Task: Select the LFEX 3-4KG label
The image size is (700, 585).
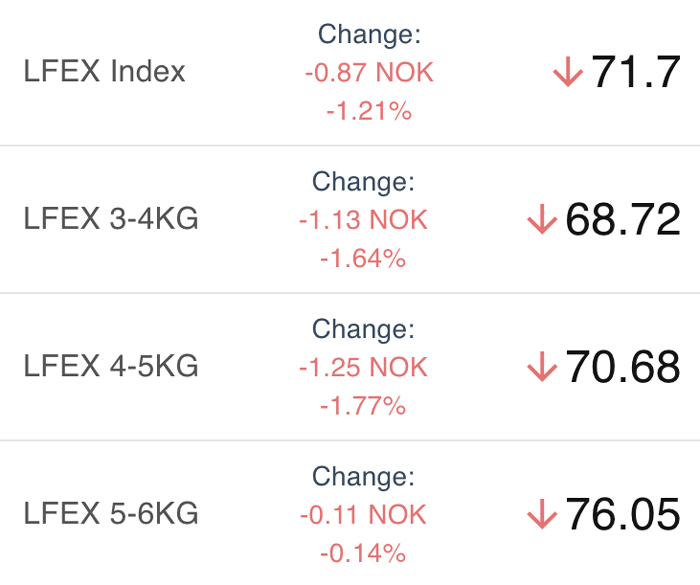Action: (111, 218)
